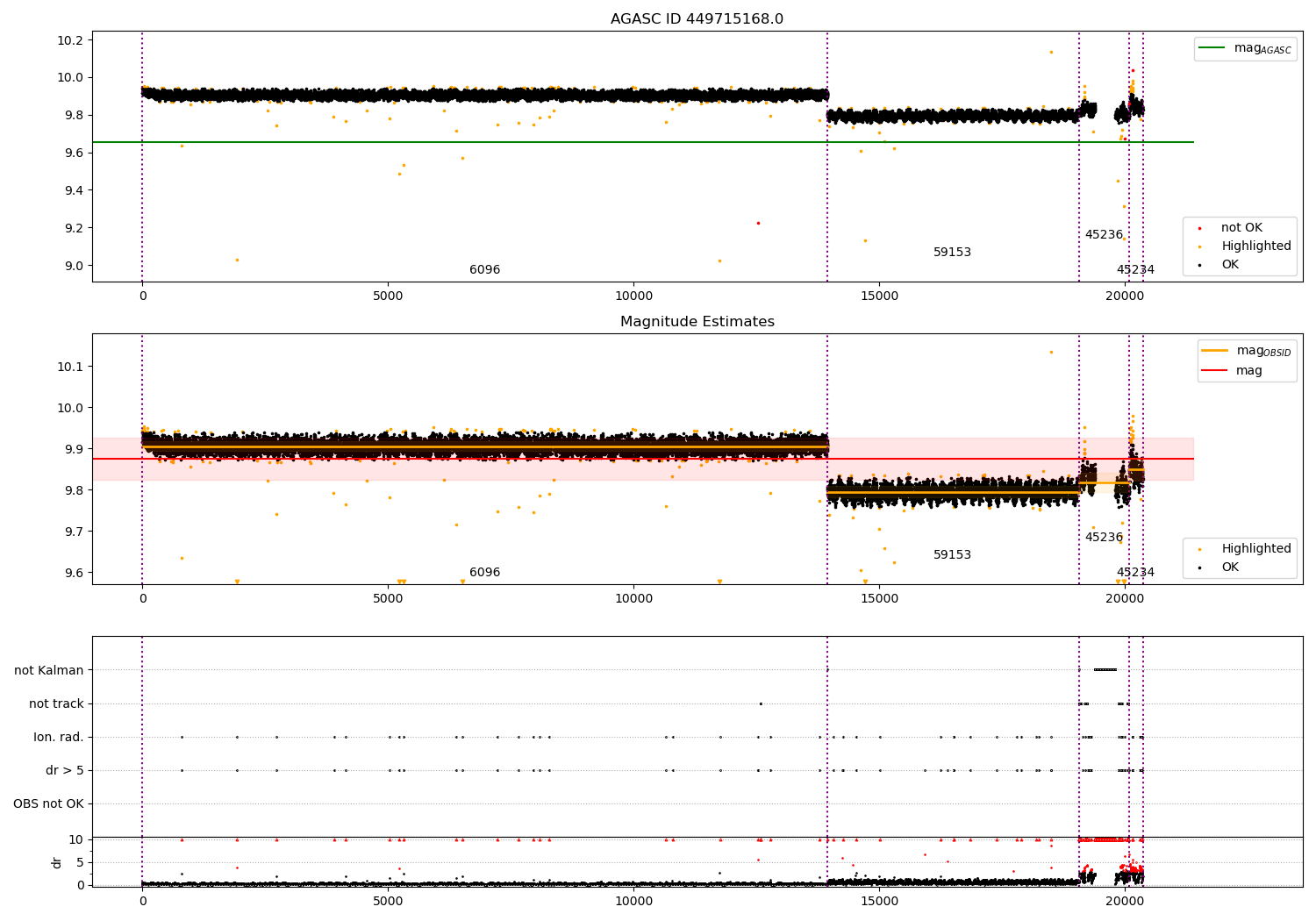Click the 'not OK' legend entry
Screen dimensions: 1316x921
click(x=1241, y=228)
